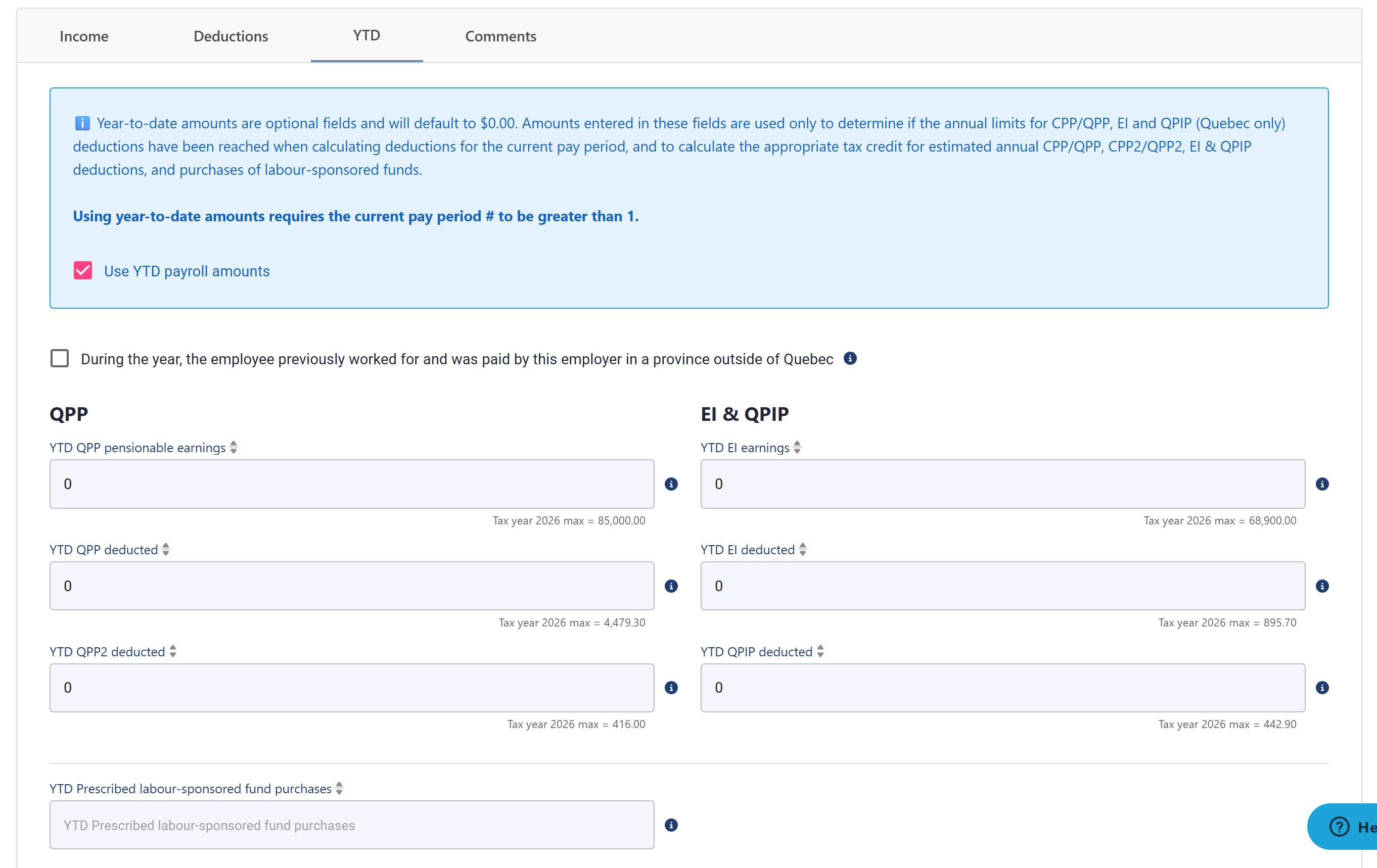Switch to the Income tab

pyautogui.click(x=84, y=36)
